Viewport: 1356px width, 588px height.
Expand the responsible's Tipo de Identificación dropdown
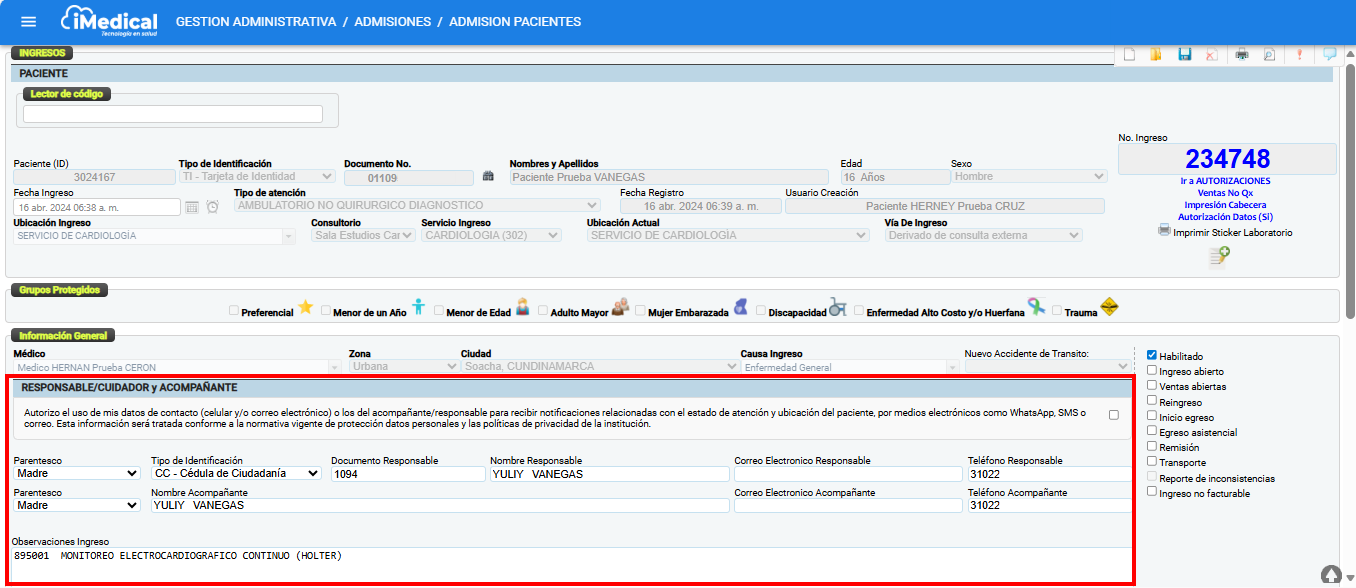(x=235, y=473)
